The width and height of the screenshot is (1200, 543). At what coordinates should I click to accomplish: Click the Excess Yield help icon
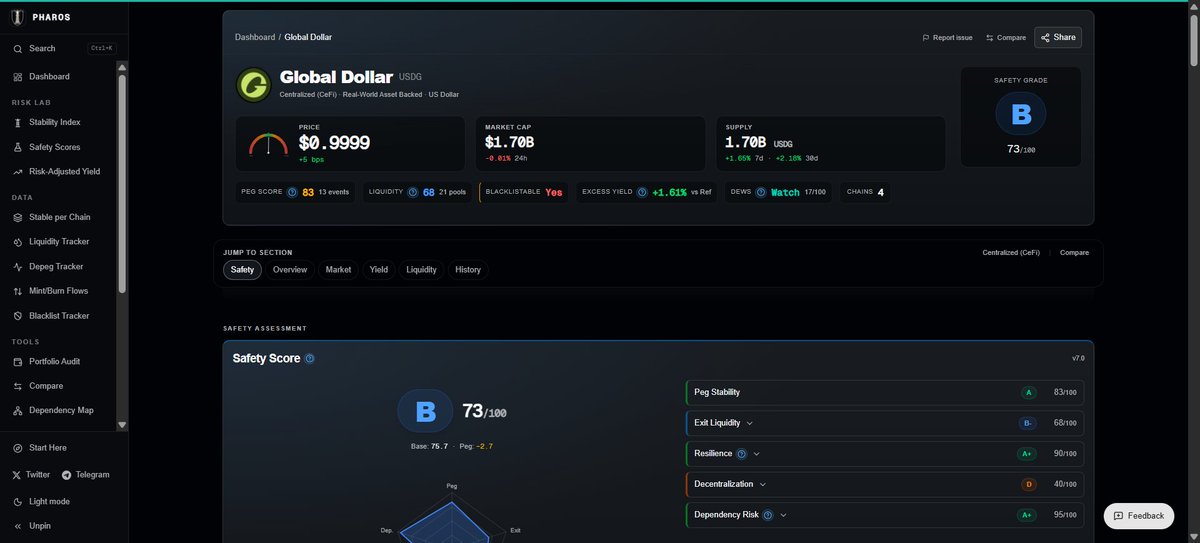(642, 192)
